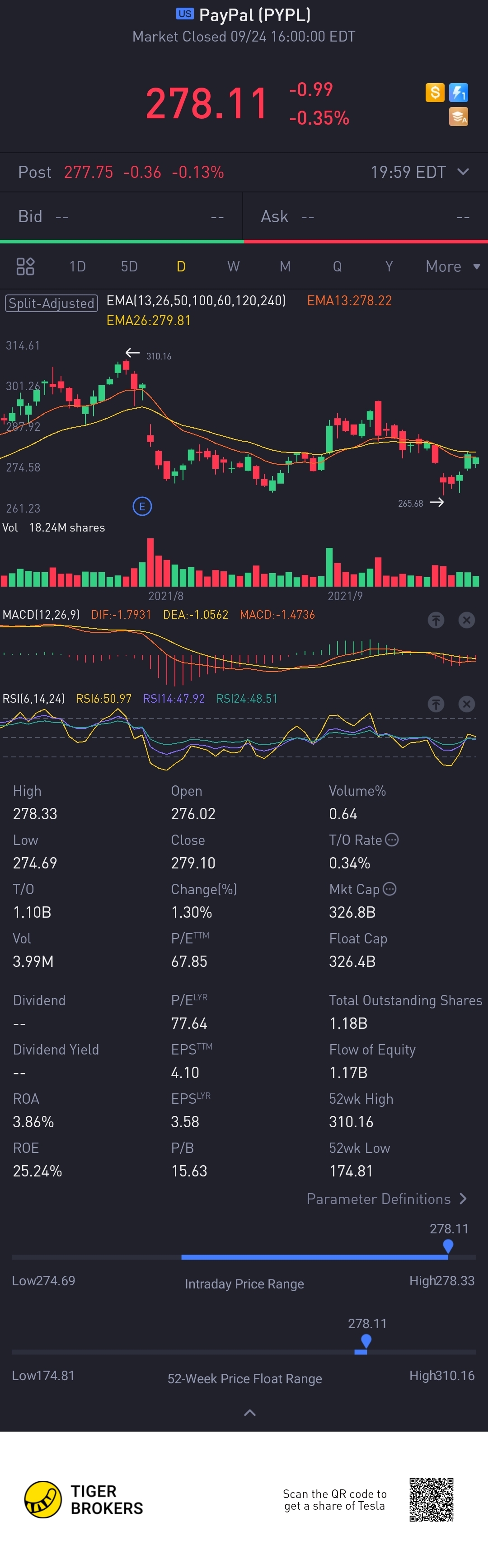Viewport: 488px width, 1568px height.
Task: Tap the tan stacked layers icon
Action: point(458,116)
